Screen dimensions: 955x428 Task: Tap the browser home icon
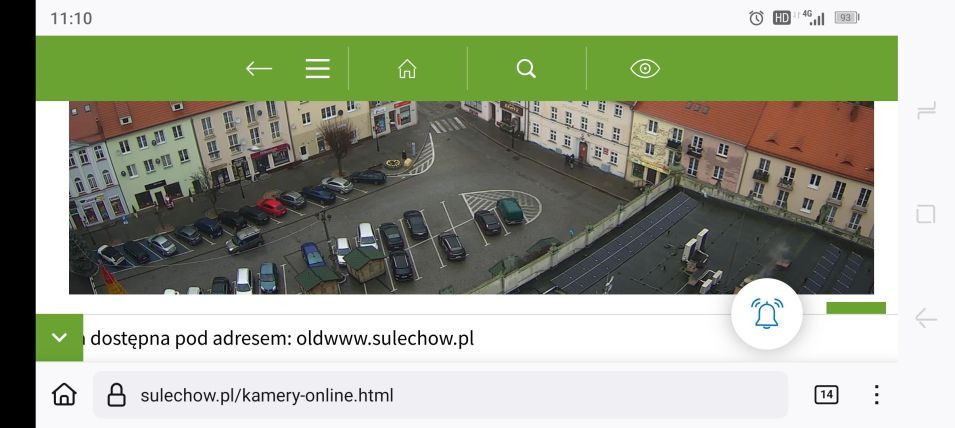click(x=64, y=395)
